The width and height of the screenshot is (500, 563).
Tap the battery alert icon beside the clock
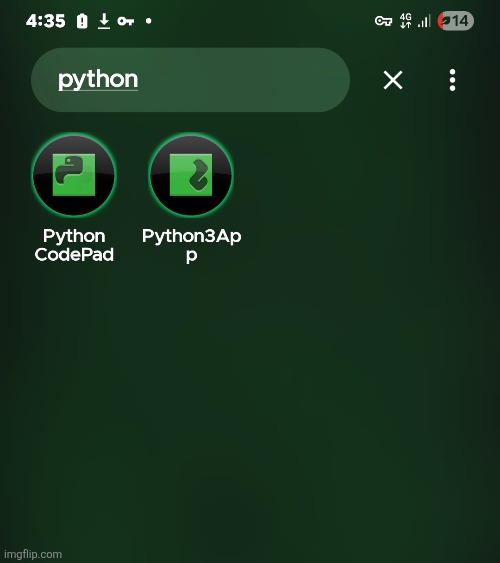pyautogui.click(x=82, y=21)
